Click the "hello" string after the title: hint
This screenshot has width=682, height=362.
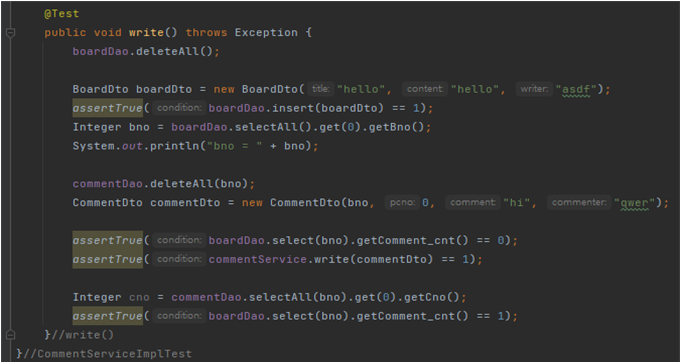coord(361,89)
